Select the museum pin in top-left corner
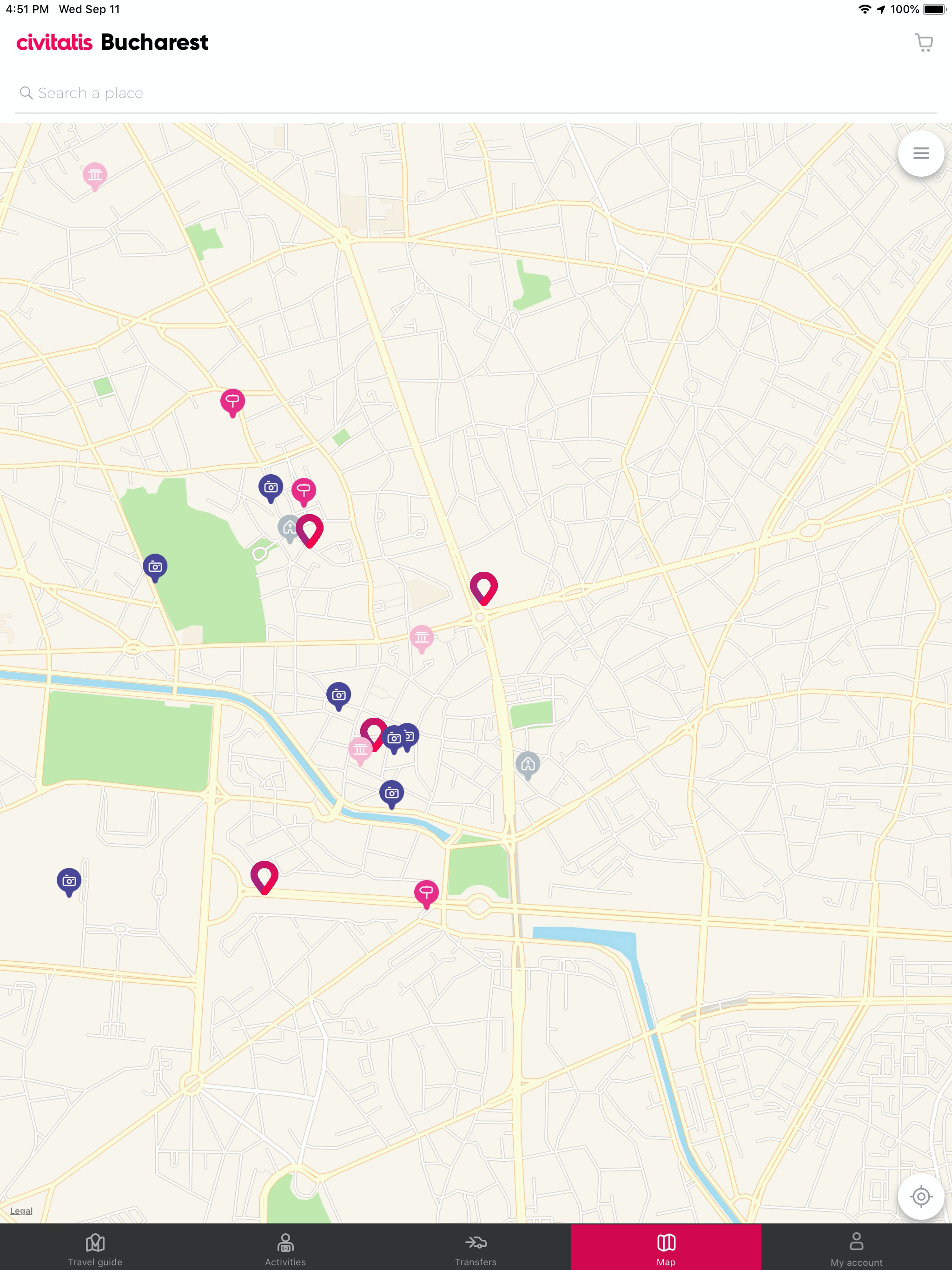This screenshot has width=952, height=1270. coord(95,176)
